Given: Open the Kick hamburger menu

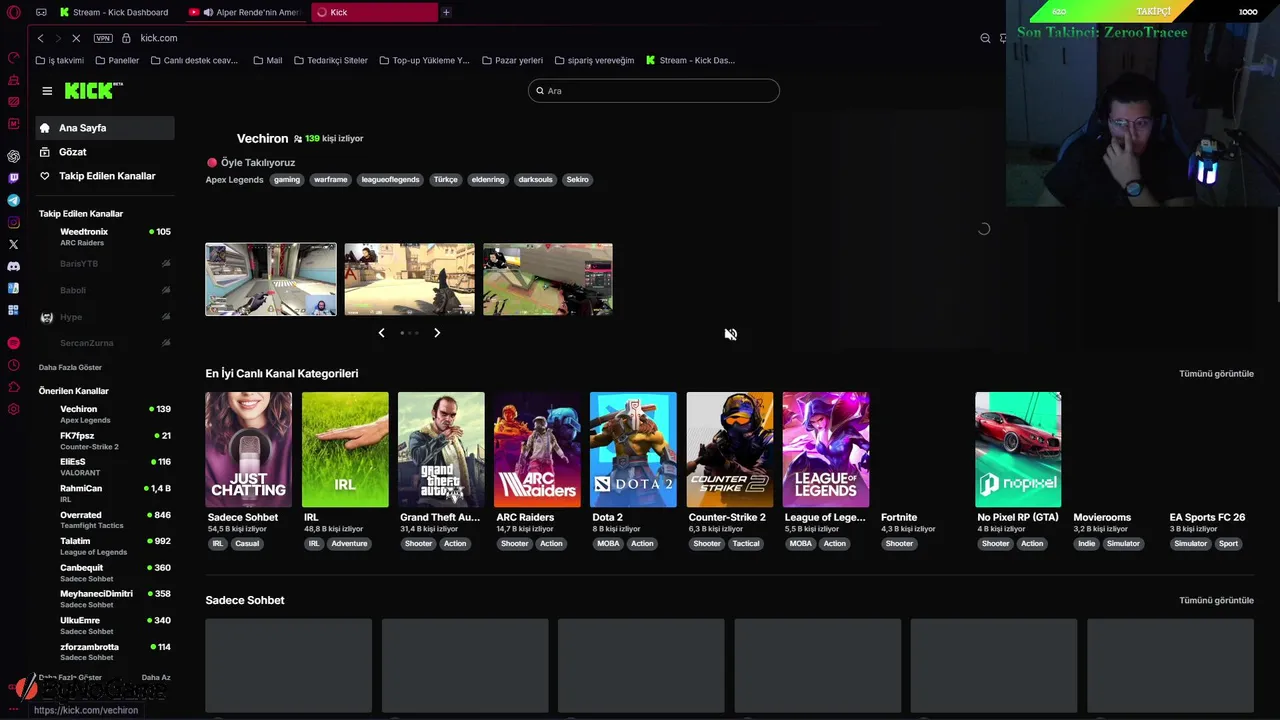Looking at the screenshot, I should (47, 91).
